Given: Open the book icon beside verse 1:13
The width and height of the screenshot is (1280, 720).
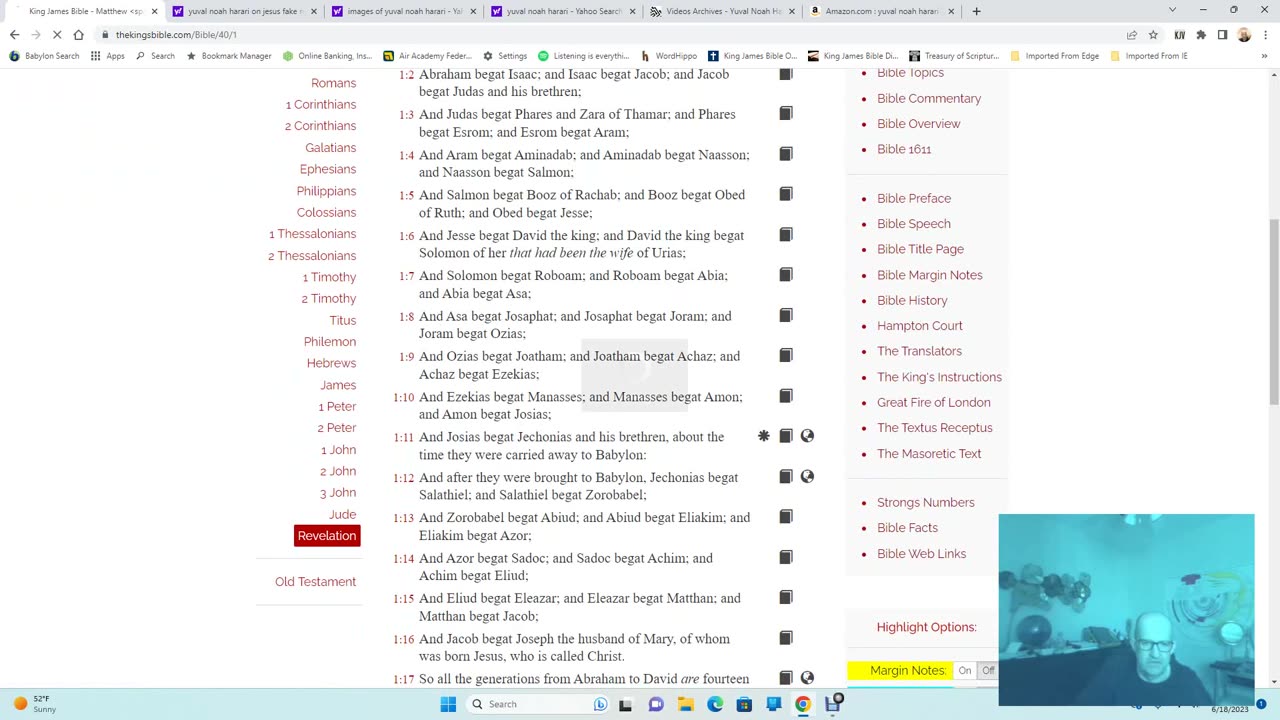Looking at the screenshot, I should (x=786, y=517).
